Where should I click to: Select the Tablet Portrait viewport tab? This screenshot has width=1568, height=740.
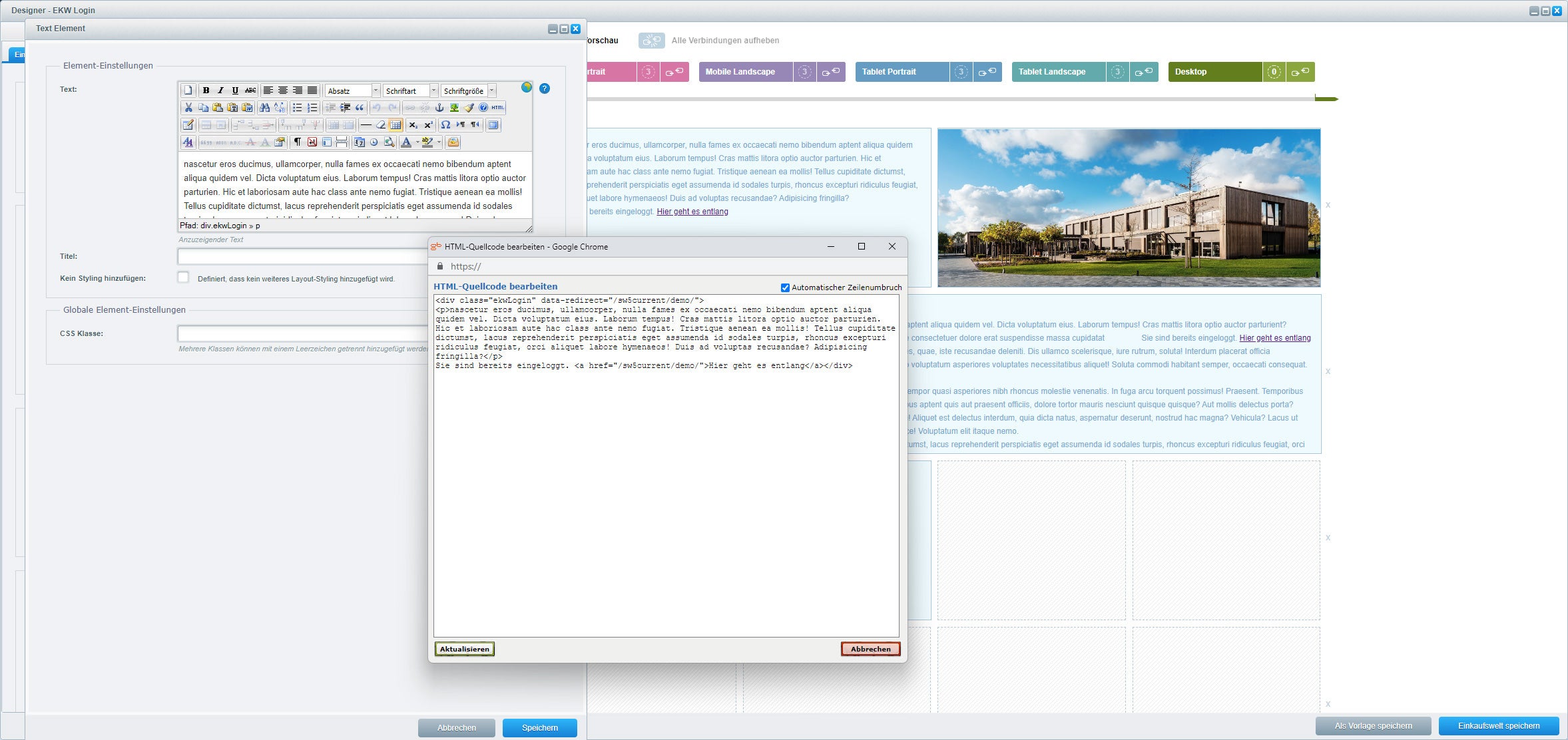coord(902,72)
